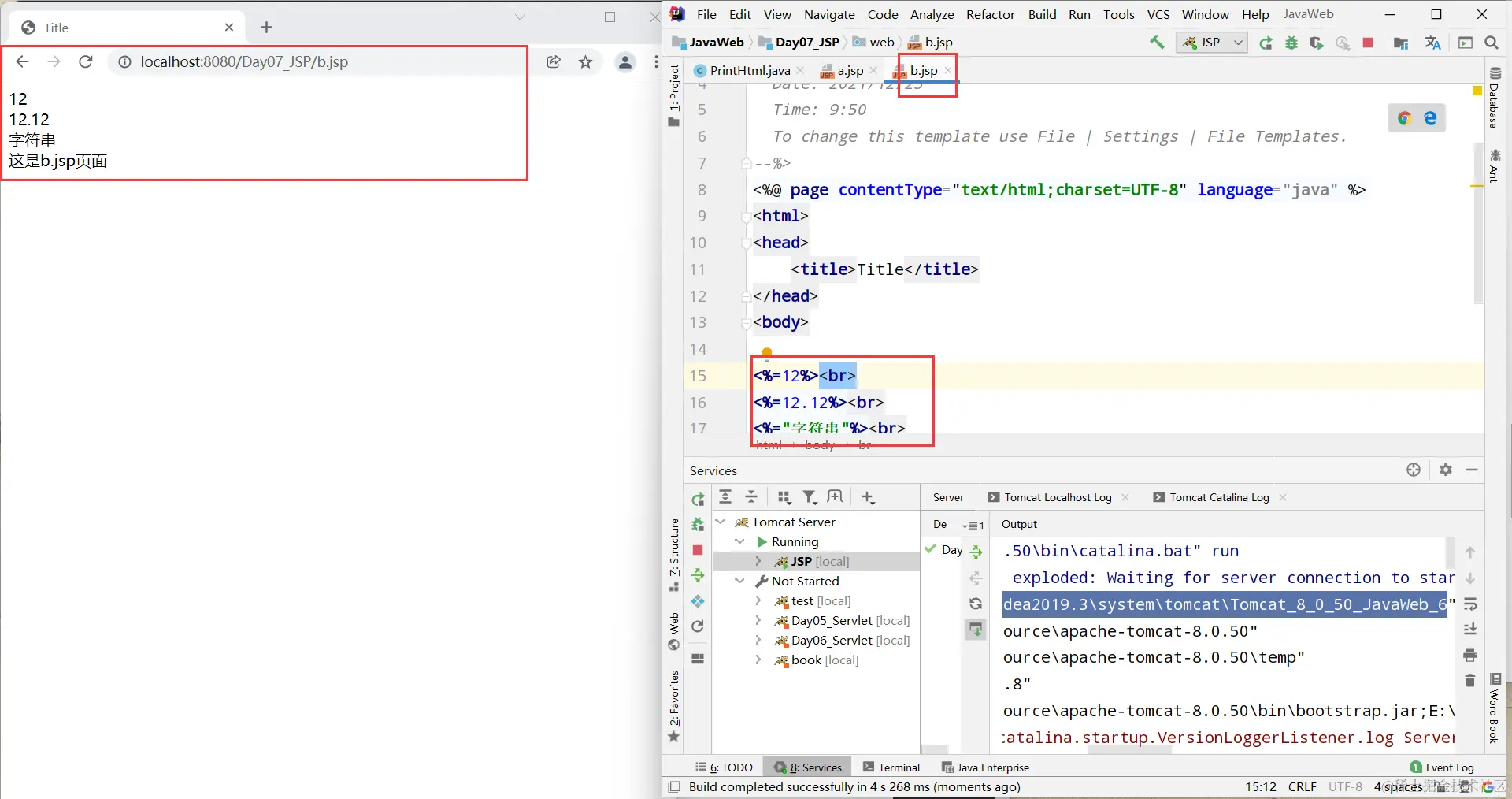The width and height of the screenshot is (1512, 799).
Task: Click the green Debug bug icon
Action: [x=1291, y=43]
